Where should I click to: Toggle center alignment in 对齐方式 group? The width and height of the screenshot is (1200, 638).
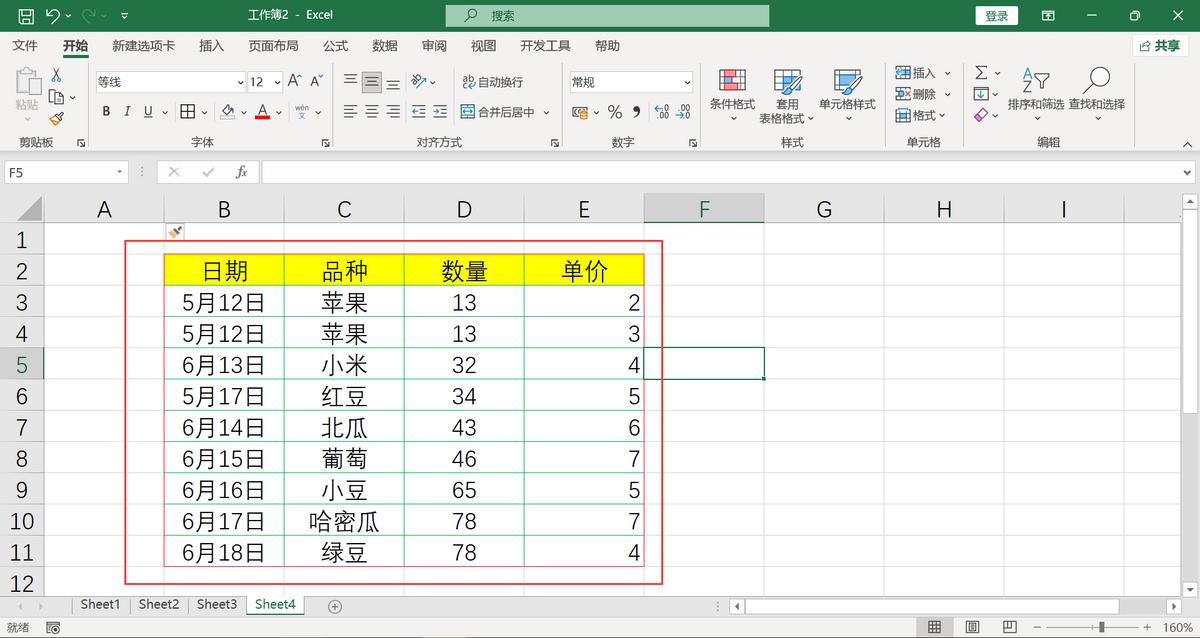[370, 110]
